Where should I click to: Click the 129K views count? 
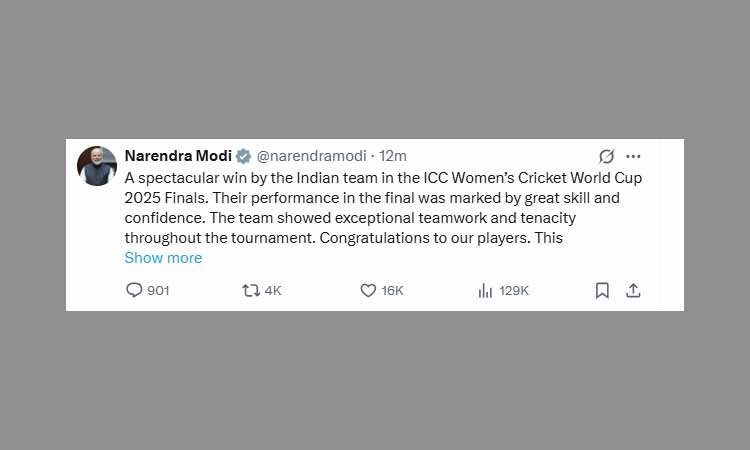tap(514, 290)
